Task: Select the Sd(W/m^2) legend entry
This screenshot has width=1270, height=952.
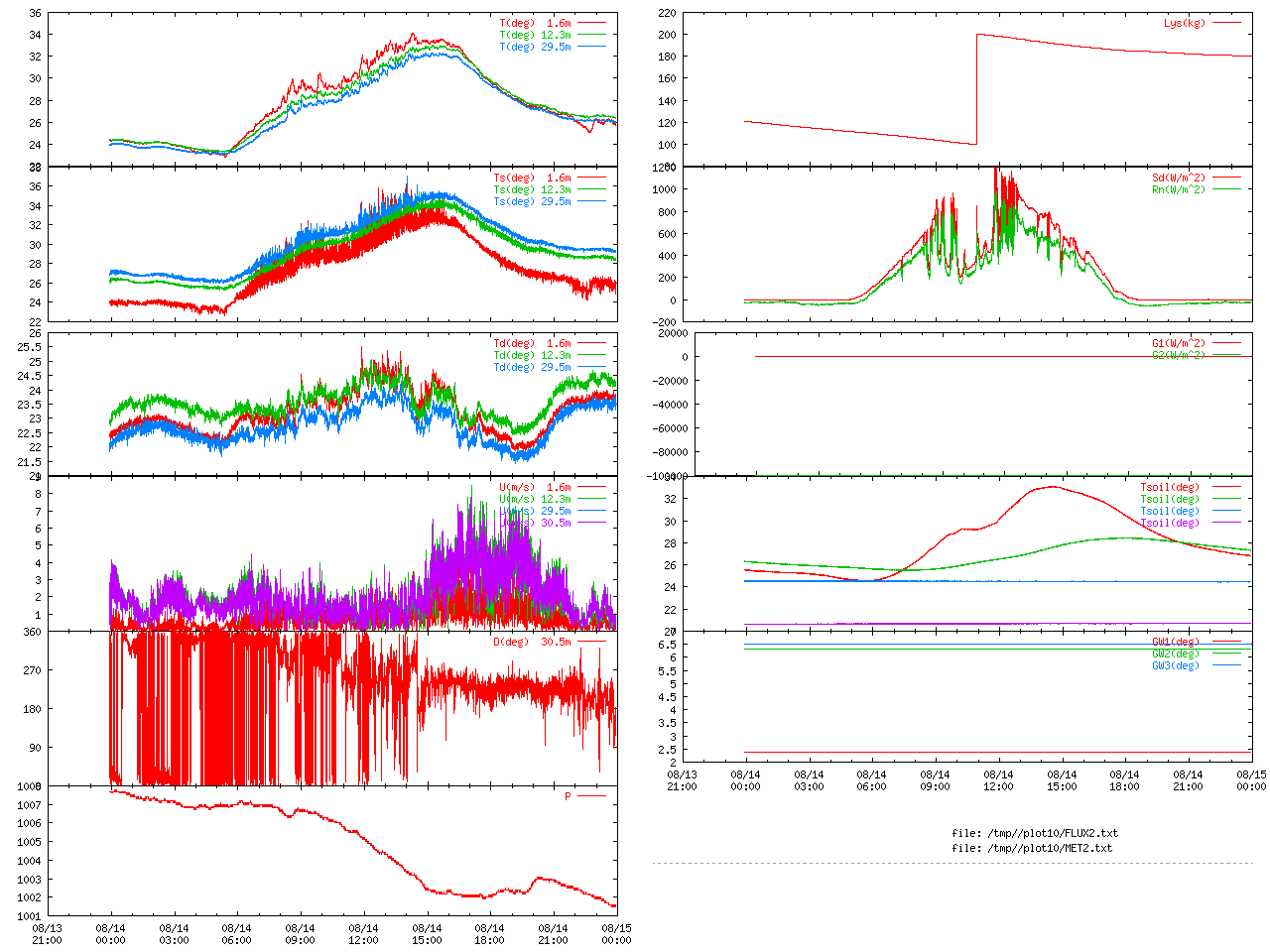Action: [x=1178, y=178]
